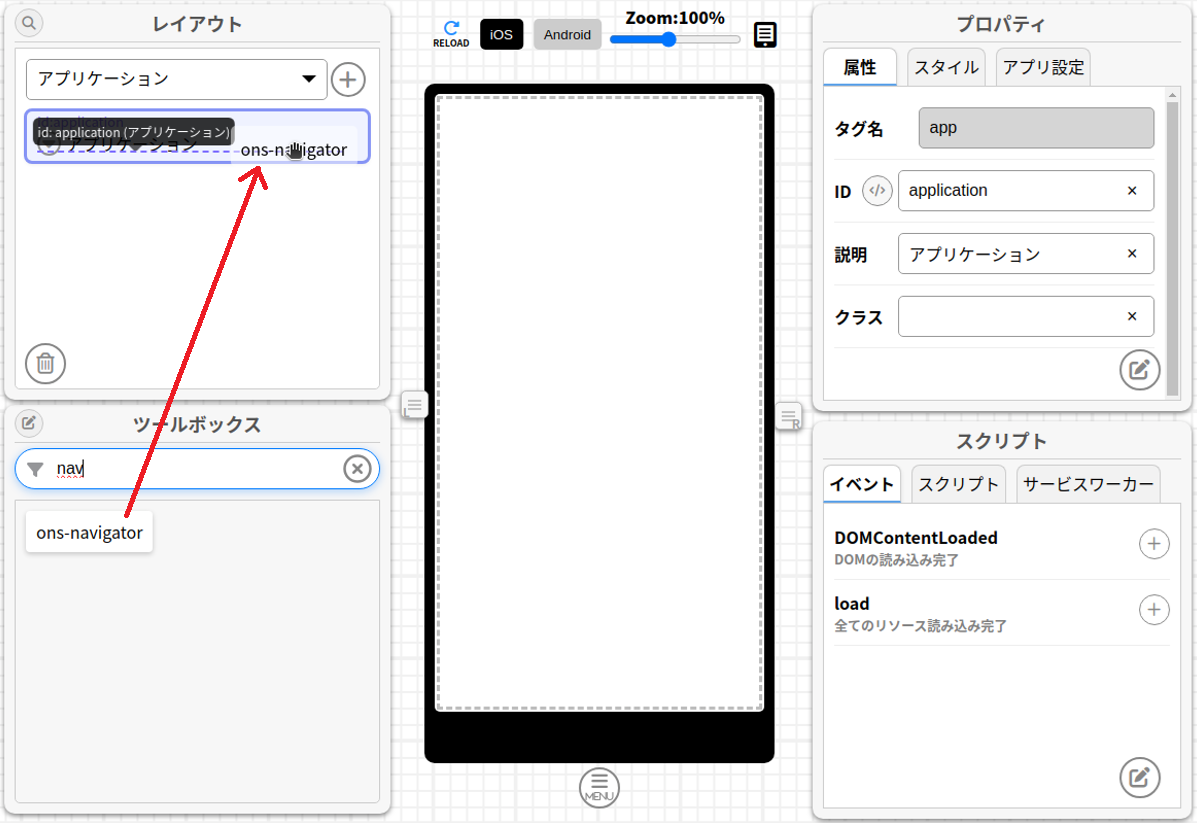This screenshot has width=1197, height=823.
Task: Open the round MENU button below phone
Action: tap(599, 787)
